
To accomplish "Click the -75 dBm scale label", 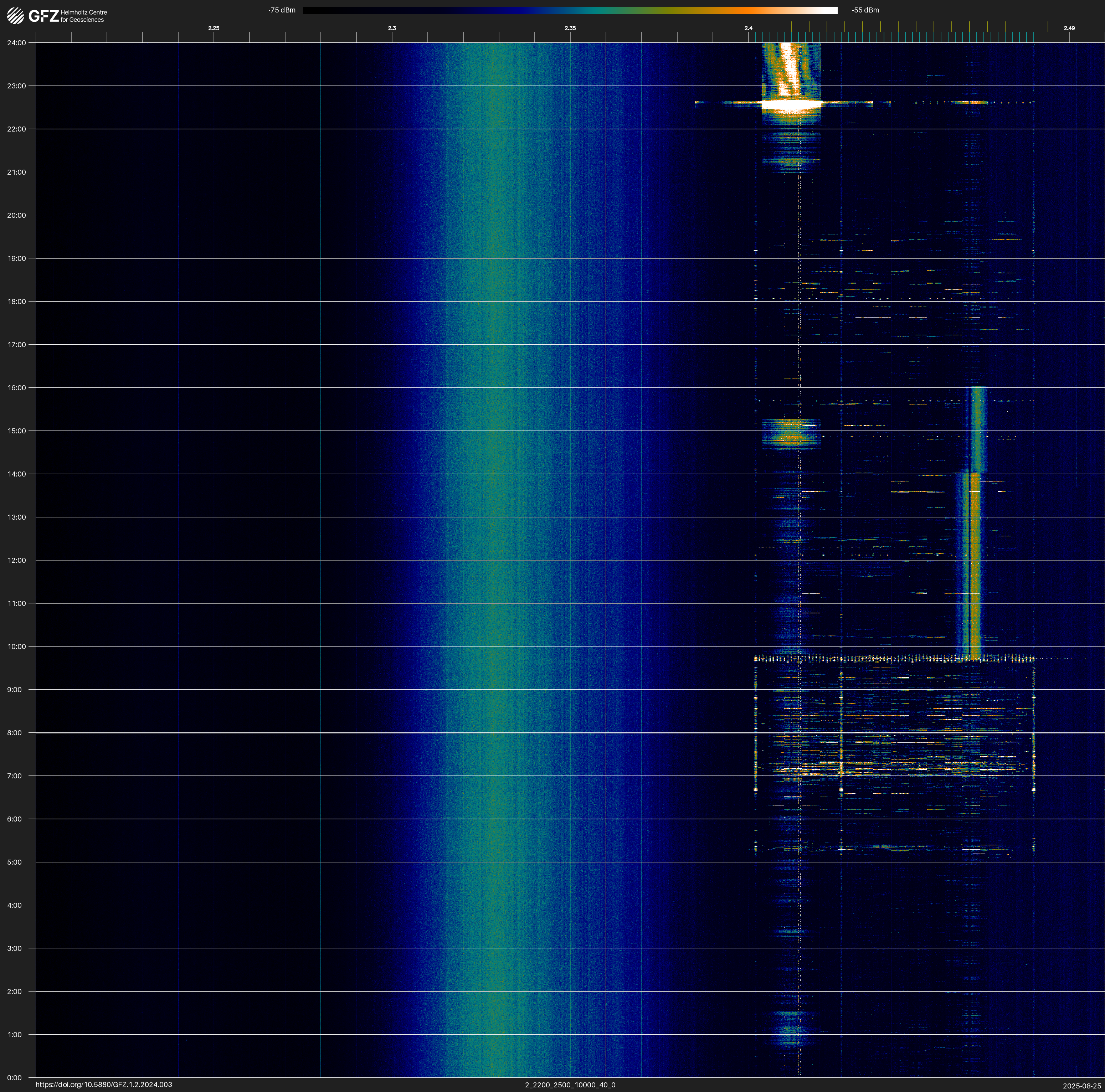I will point(281,10).
